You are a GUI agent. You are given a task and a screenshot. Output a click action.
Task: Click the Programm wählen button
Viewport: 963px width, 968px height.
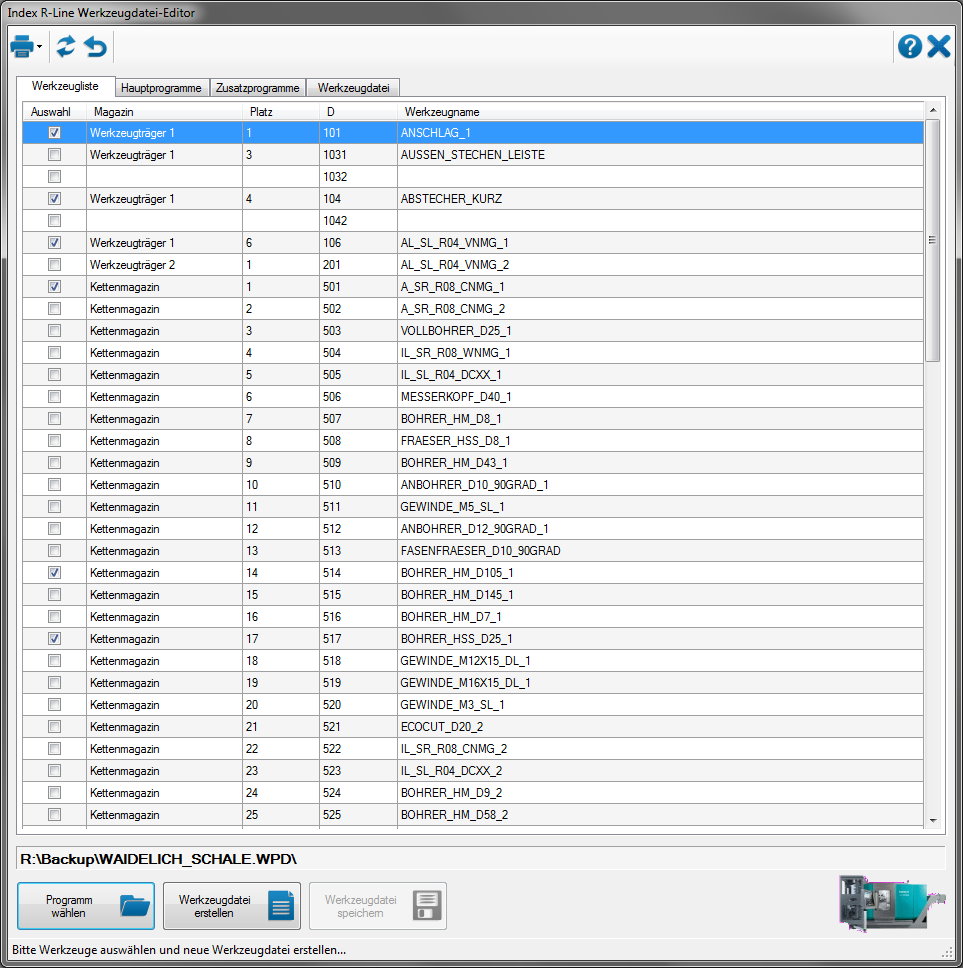[86, 906]
